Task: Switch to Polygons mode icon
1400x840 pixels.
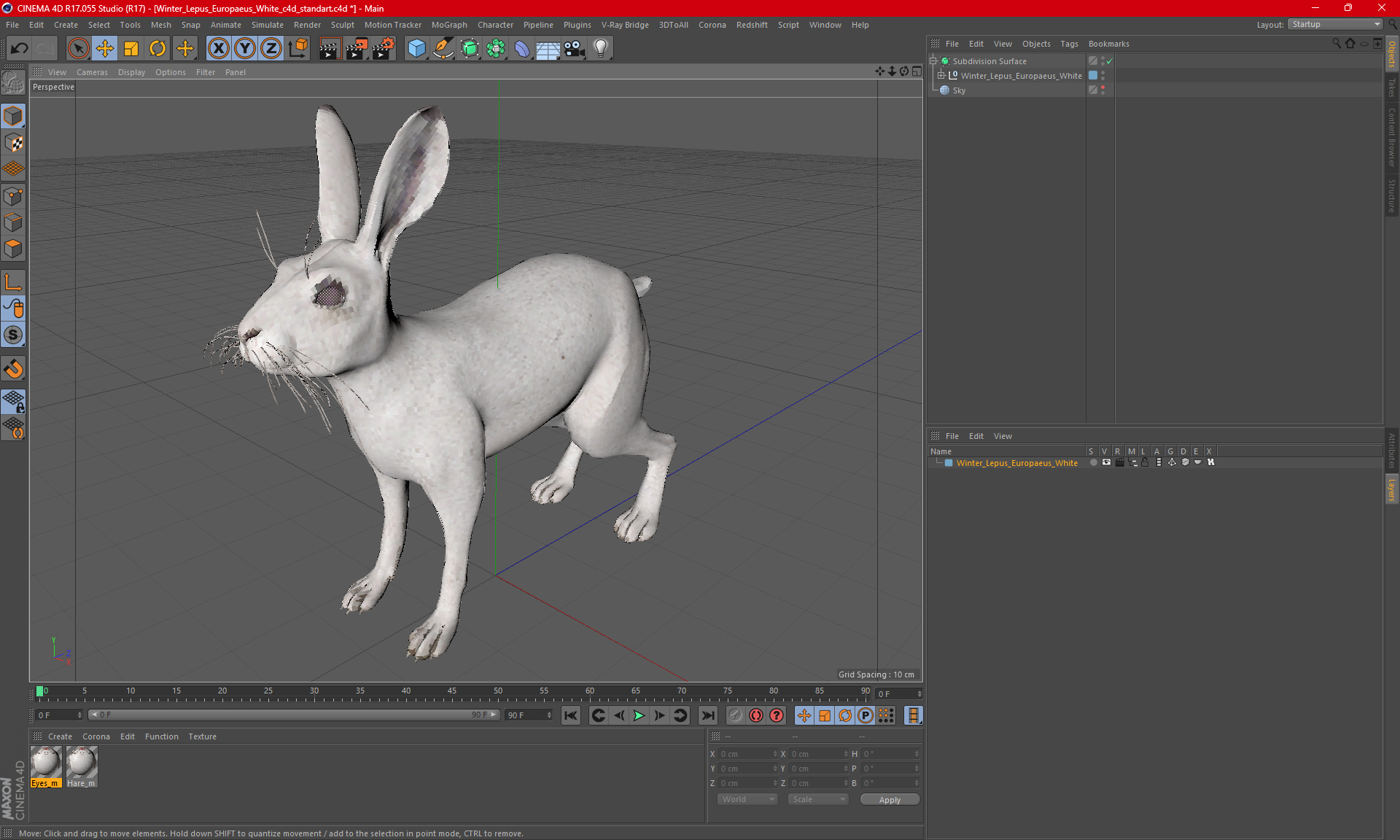Action: [13, 249]
